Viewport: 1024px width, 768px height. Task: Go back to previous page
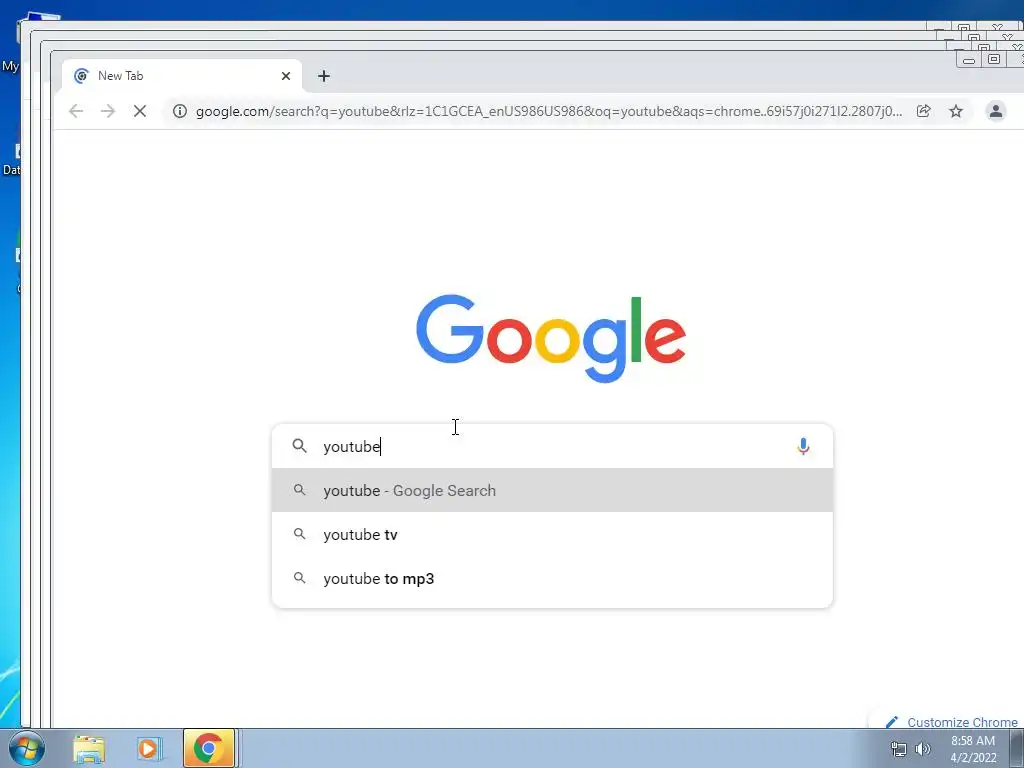click(76, 111)
